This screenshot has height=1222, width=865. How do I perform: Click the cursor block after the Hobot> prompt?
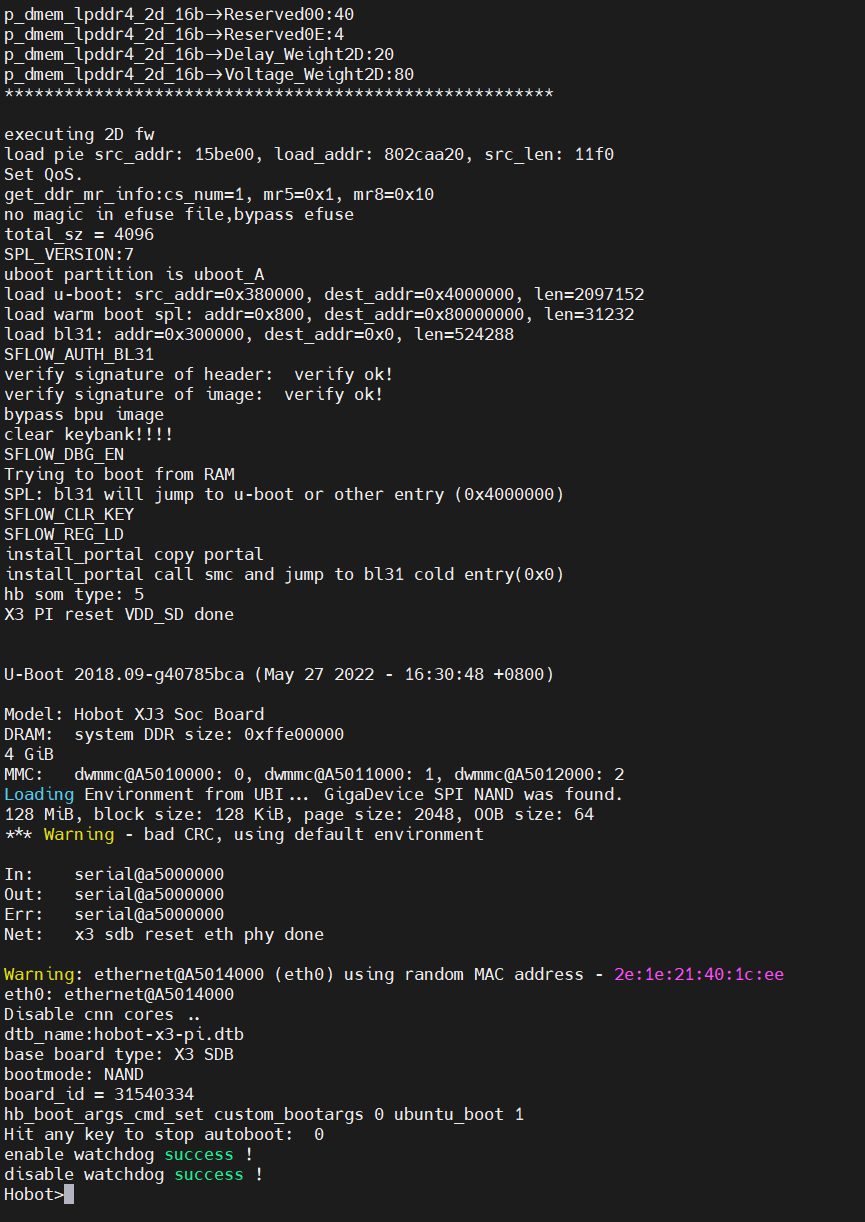(x=69, y=1194)
